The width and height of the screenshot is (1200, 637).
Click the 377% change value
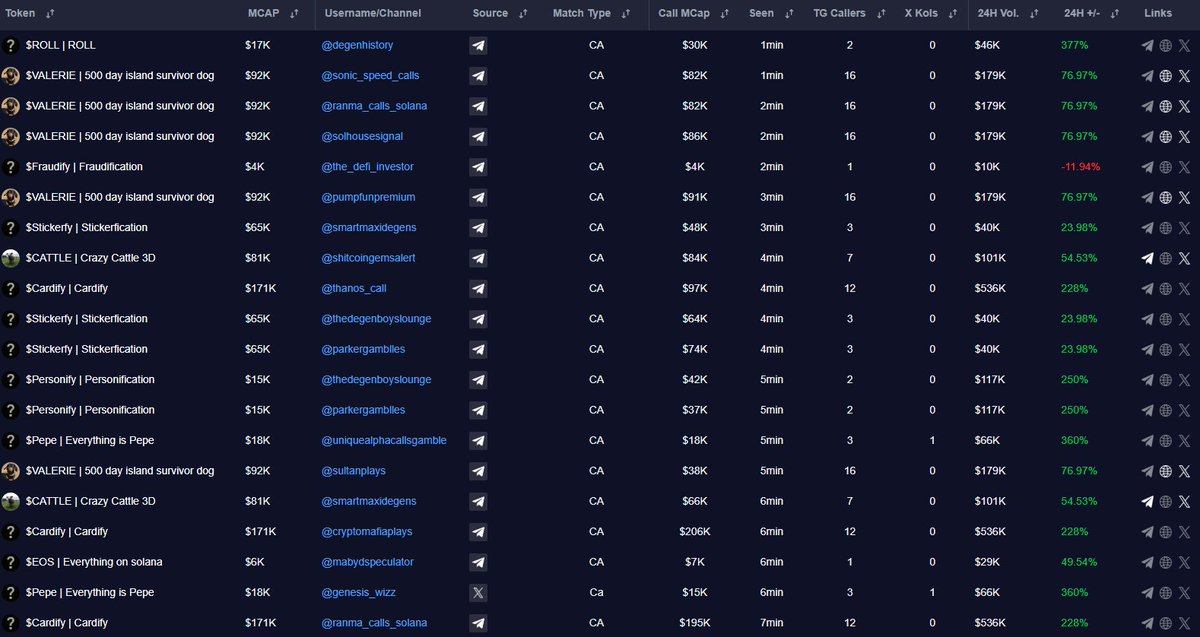click(1073, 46)
